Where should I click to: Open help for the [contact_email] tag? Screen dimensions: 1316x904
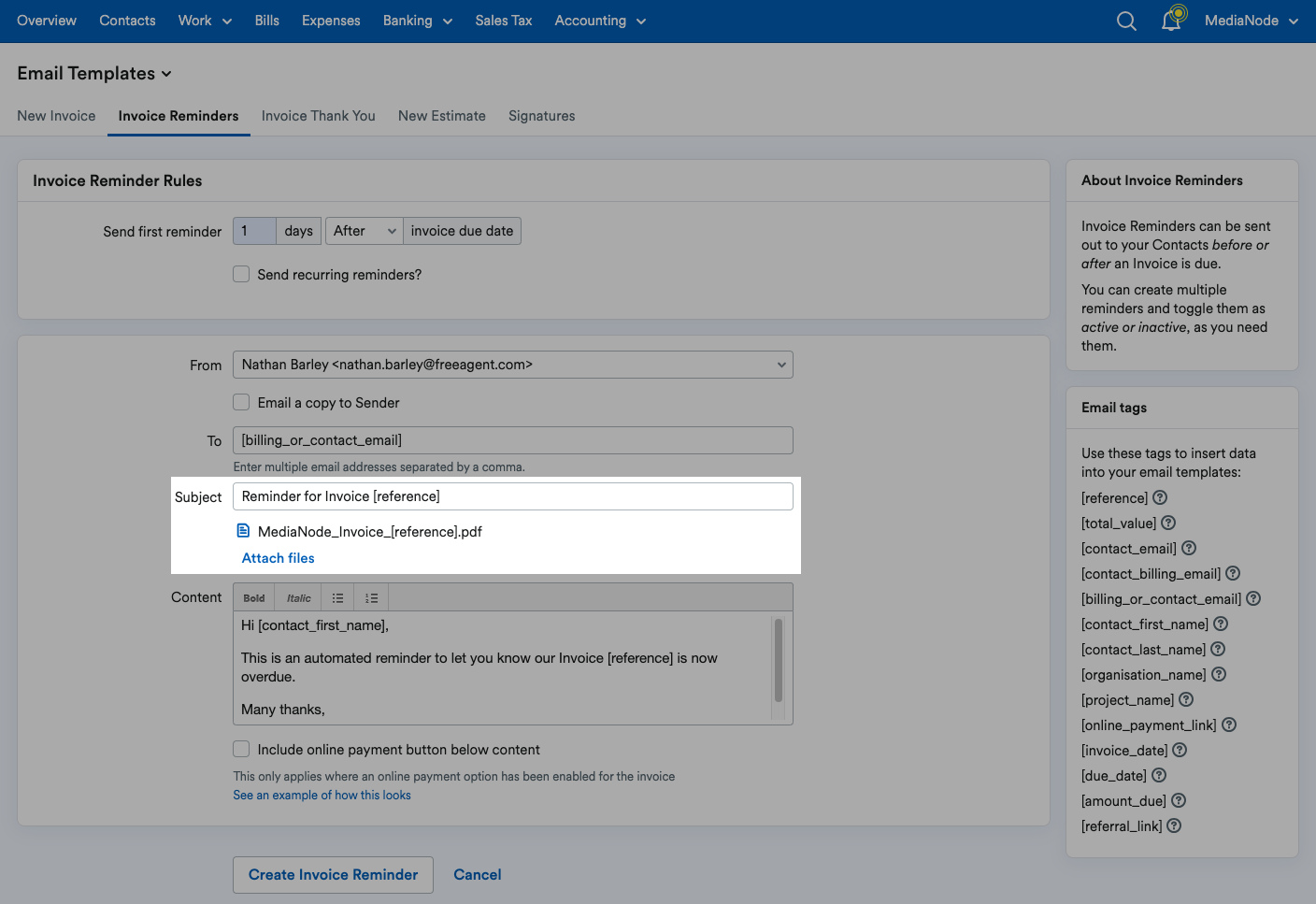(1189, 549)
